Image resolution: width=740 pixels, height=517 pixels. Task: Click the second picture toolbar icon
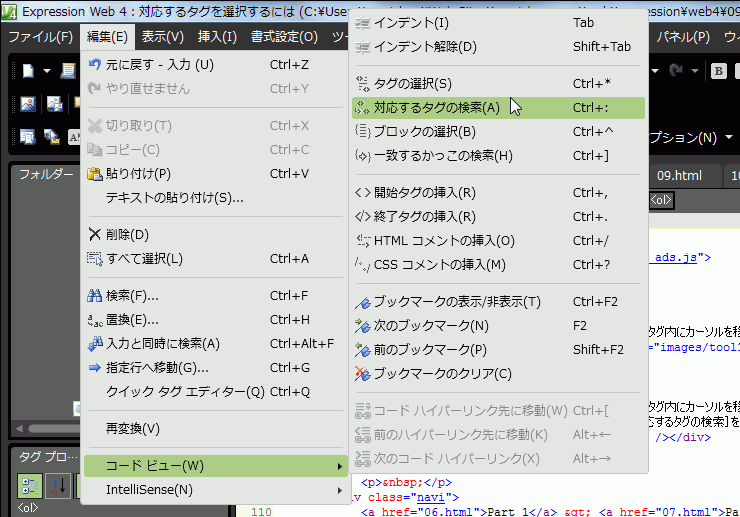(55, 103)
